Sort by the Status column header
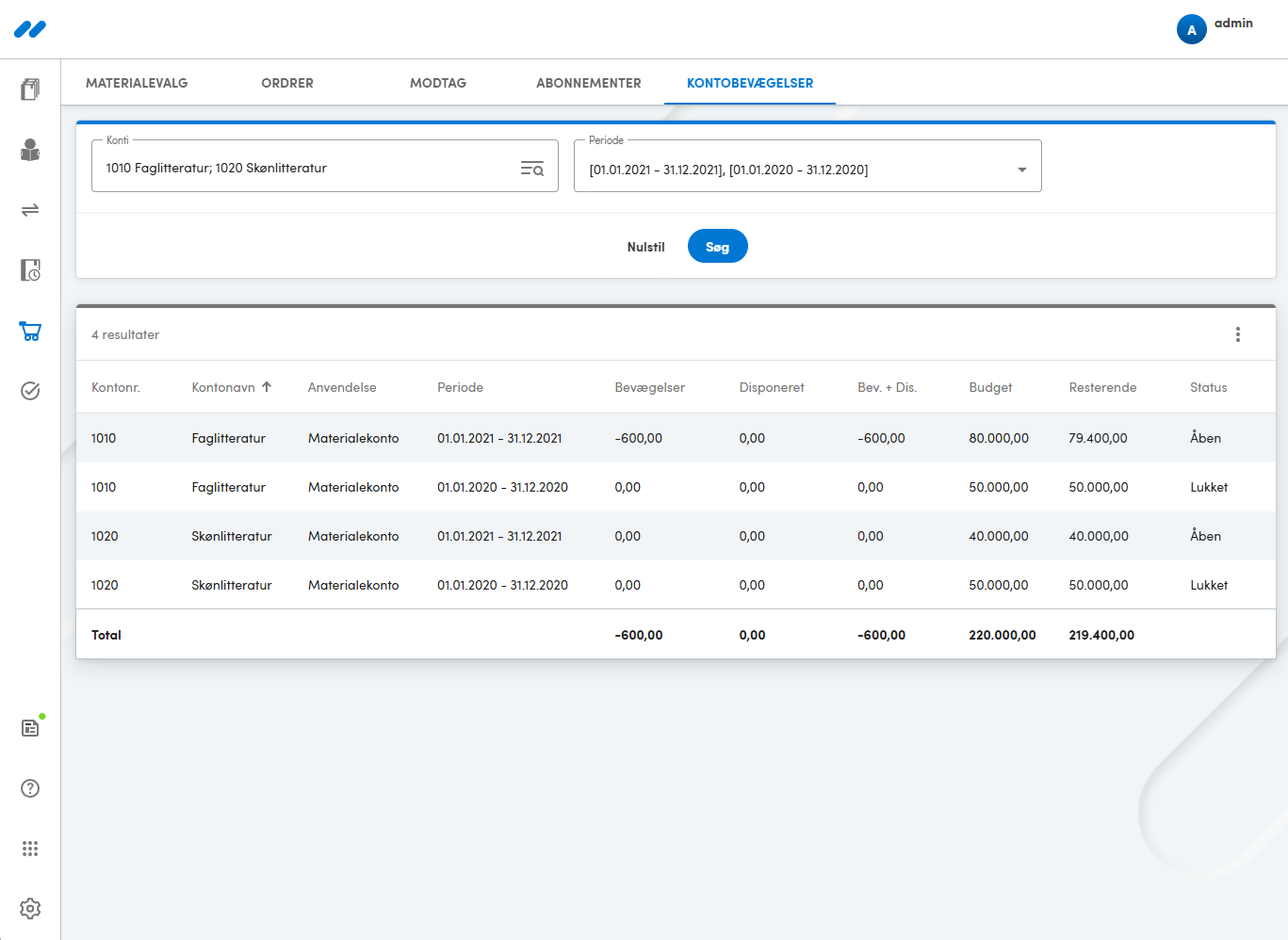Screen dimensions: 1288x940 click(x=1209, y=387)
